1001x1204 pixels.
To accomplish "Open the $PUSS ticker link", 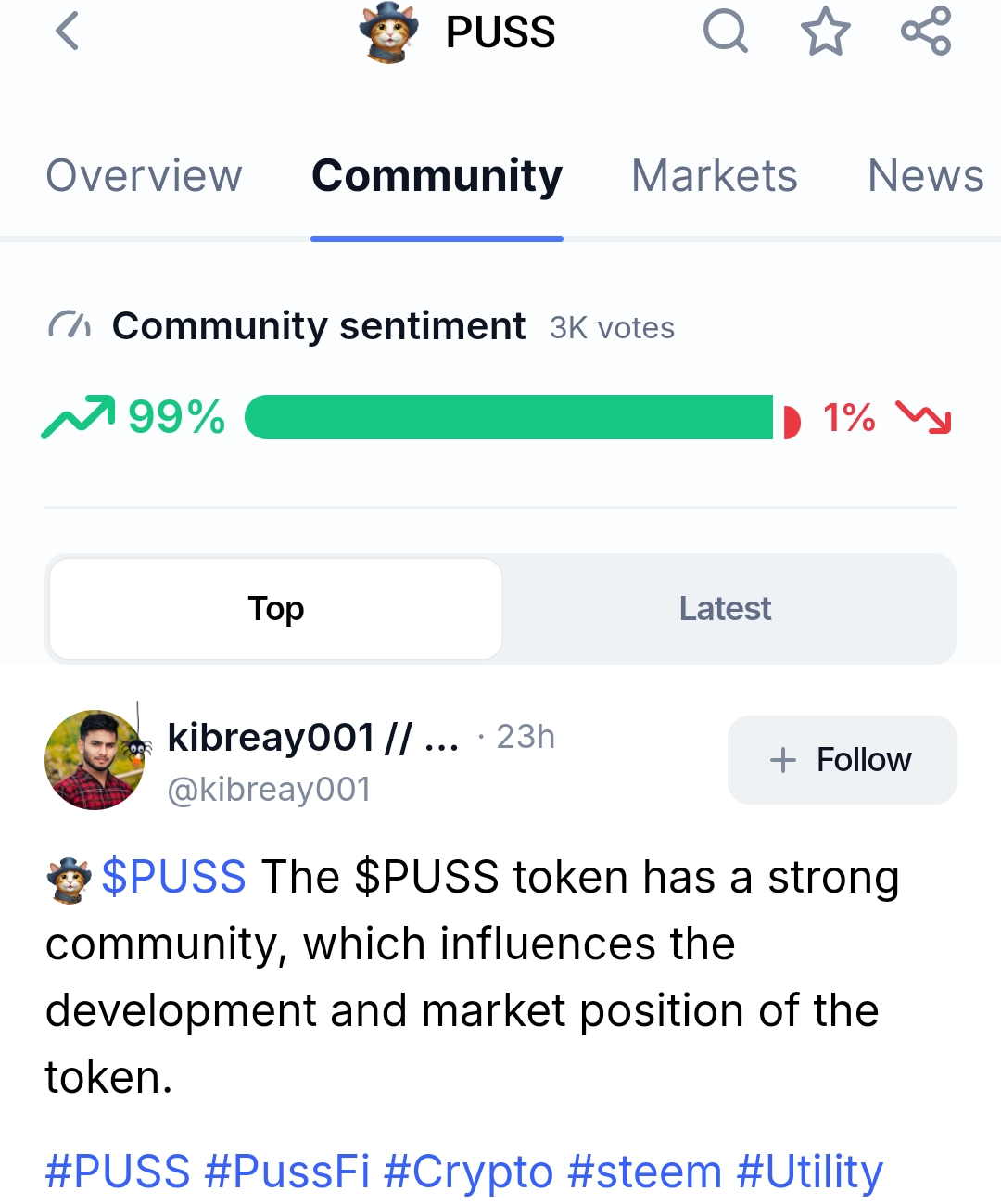I will [x=174, y=877].
